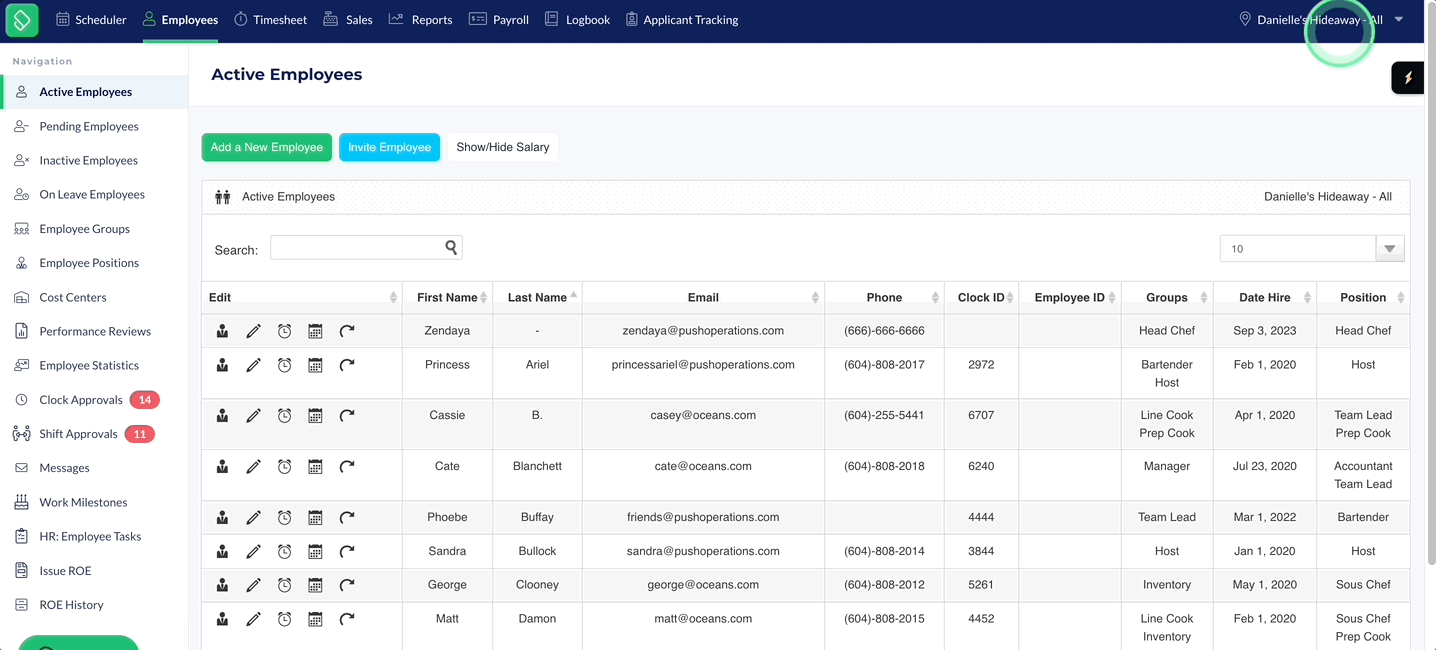Open the Sales tab

(x=348, y=20)
